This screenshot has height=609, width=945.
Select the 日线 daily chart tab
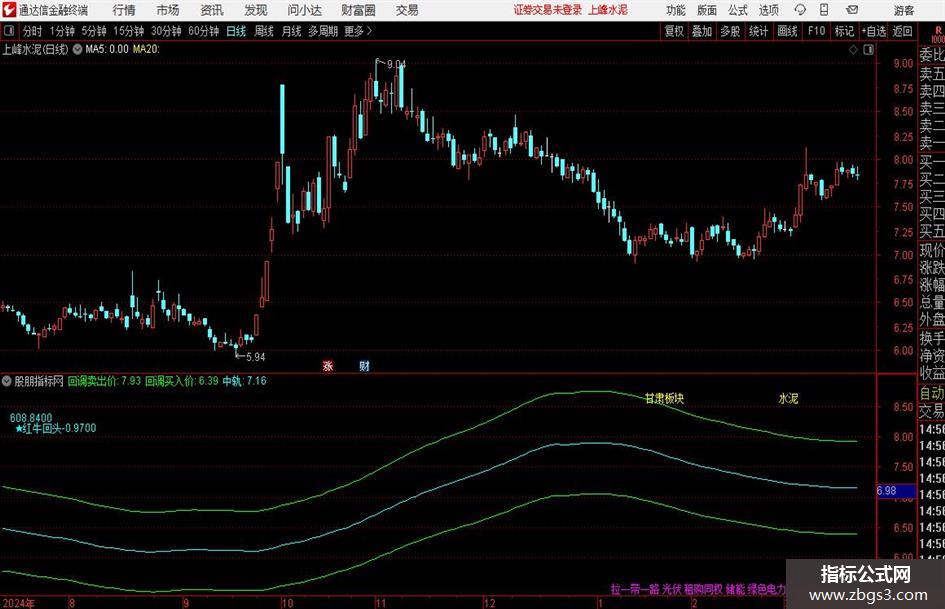click(x=236, y=31)
